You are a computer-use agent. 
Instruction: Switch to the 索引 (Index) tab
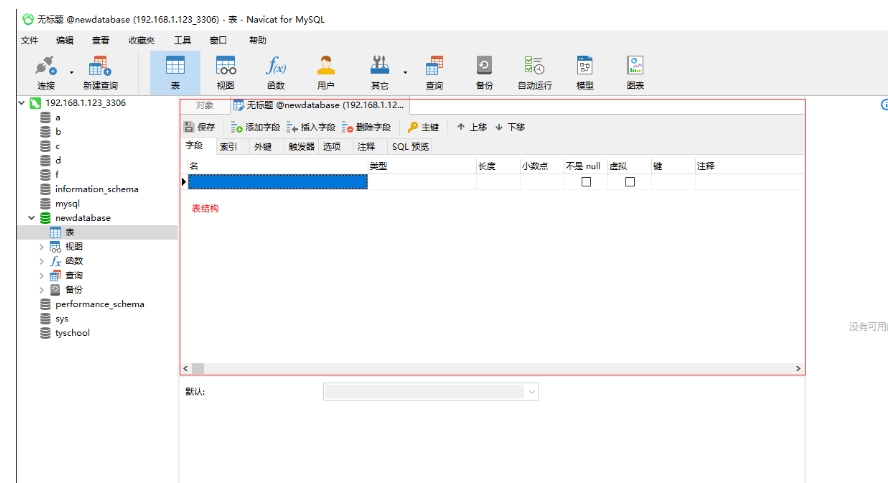[229, 147]
